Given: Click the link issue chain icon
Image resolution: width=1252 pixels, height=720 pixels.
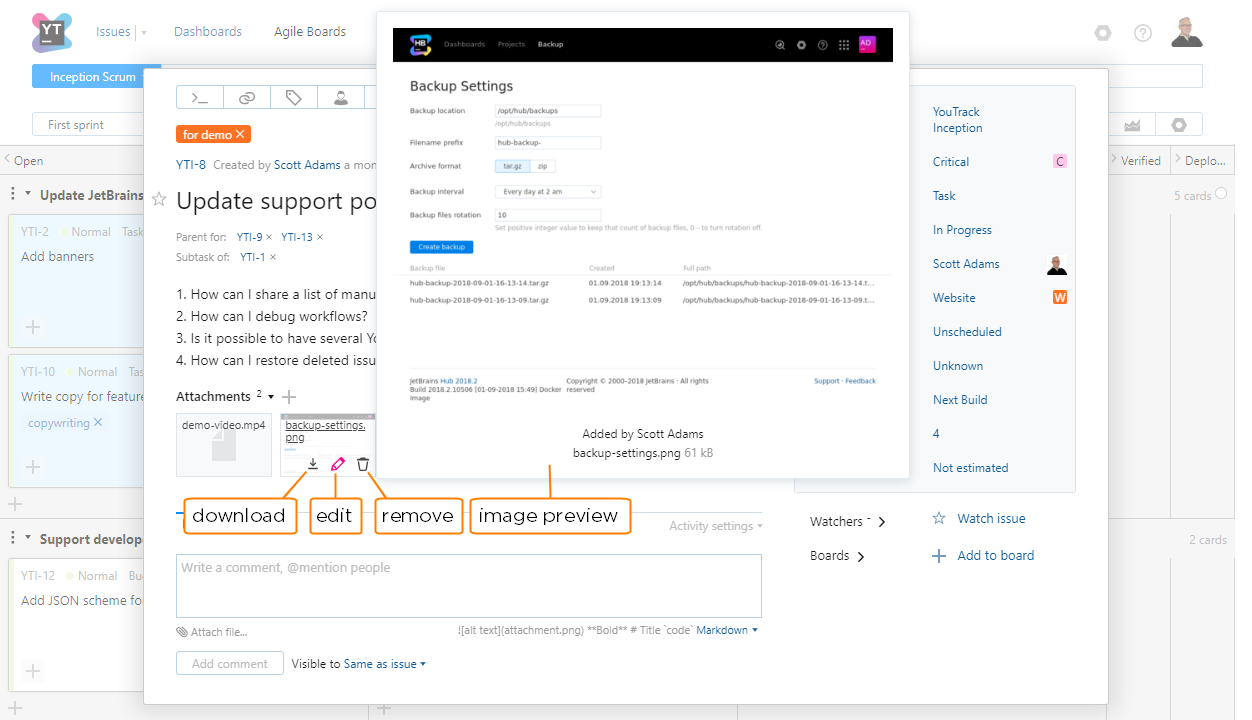Looking at the screenshot, I should pos(247,97).
